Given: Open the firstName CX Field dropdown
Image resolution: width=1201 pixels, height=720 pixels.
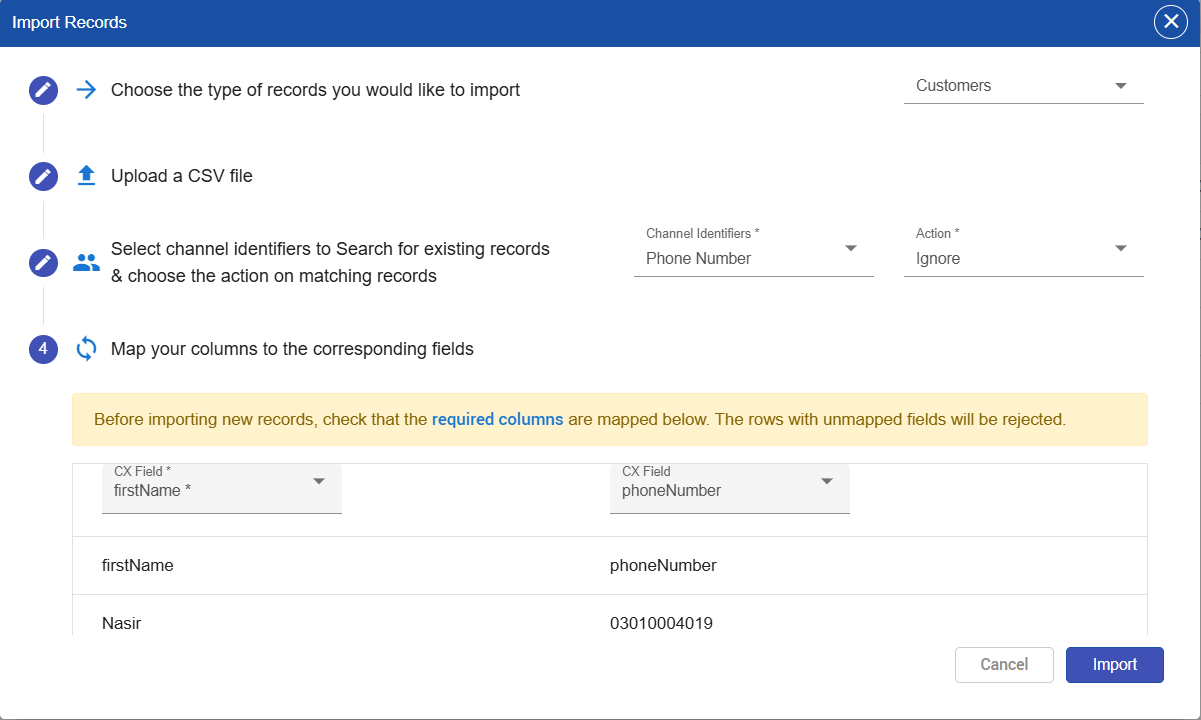Looking at the screenshot, I should pos(222,488).
